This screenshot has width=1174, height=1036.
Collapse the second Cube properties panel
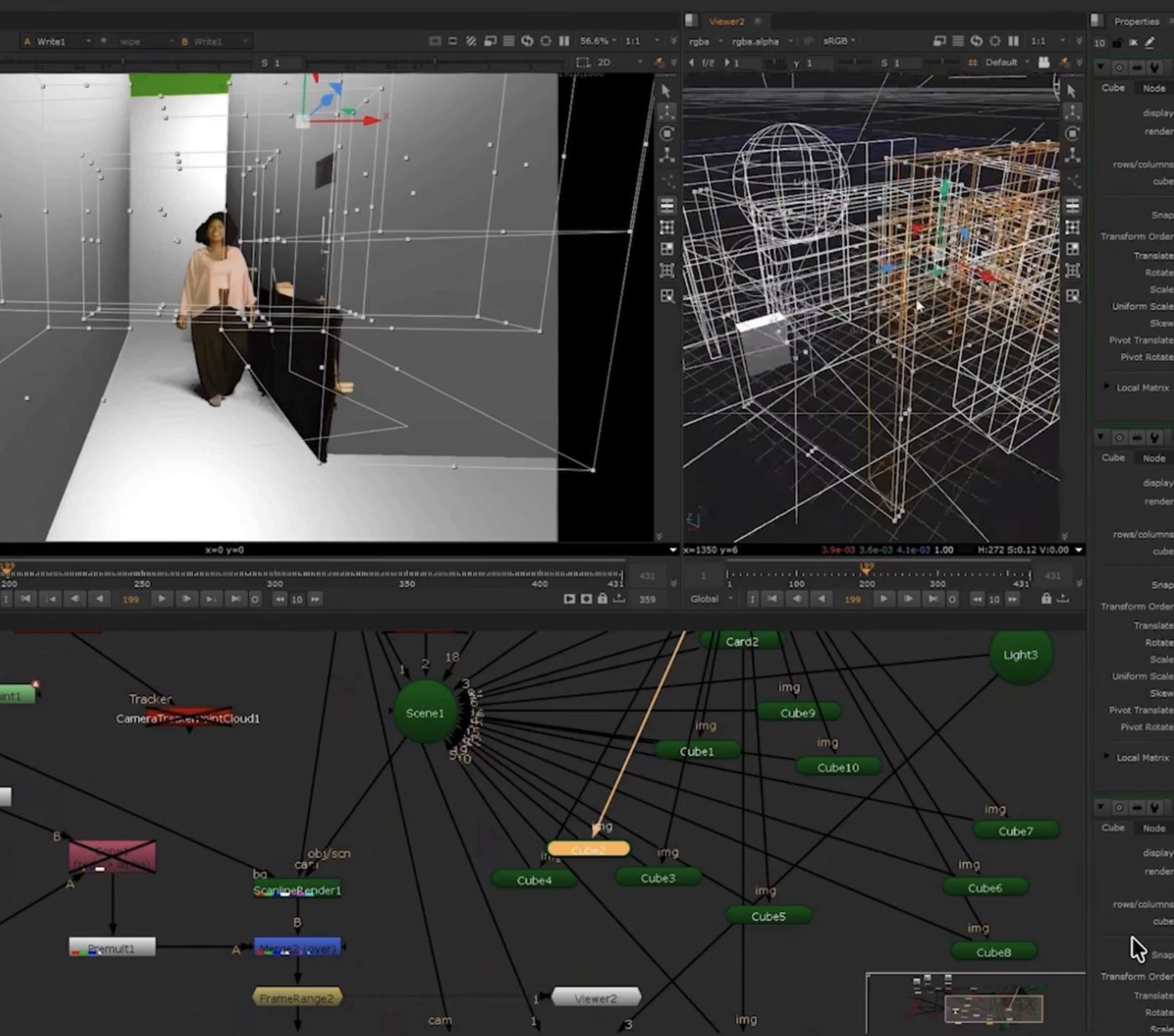[1101, 438]
